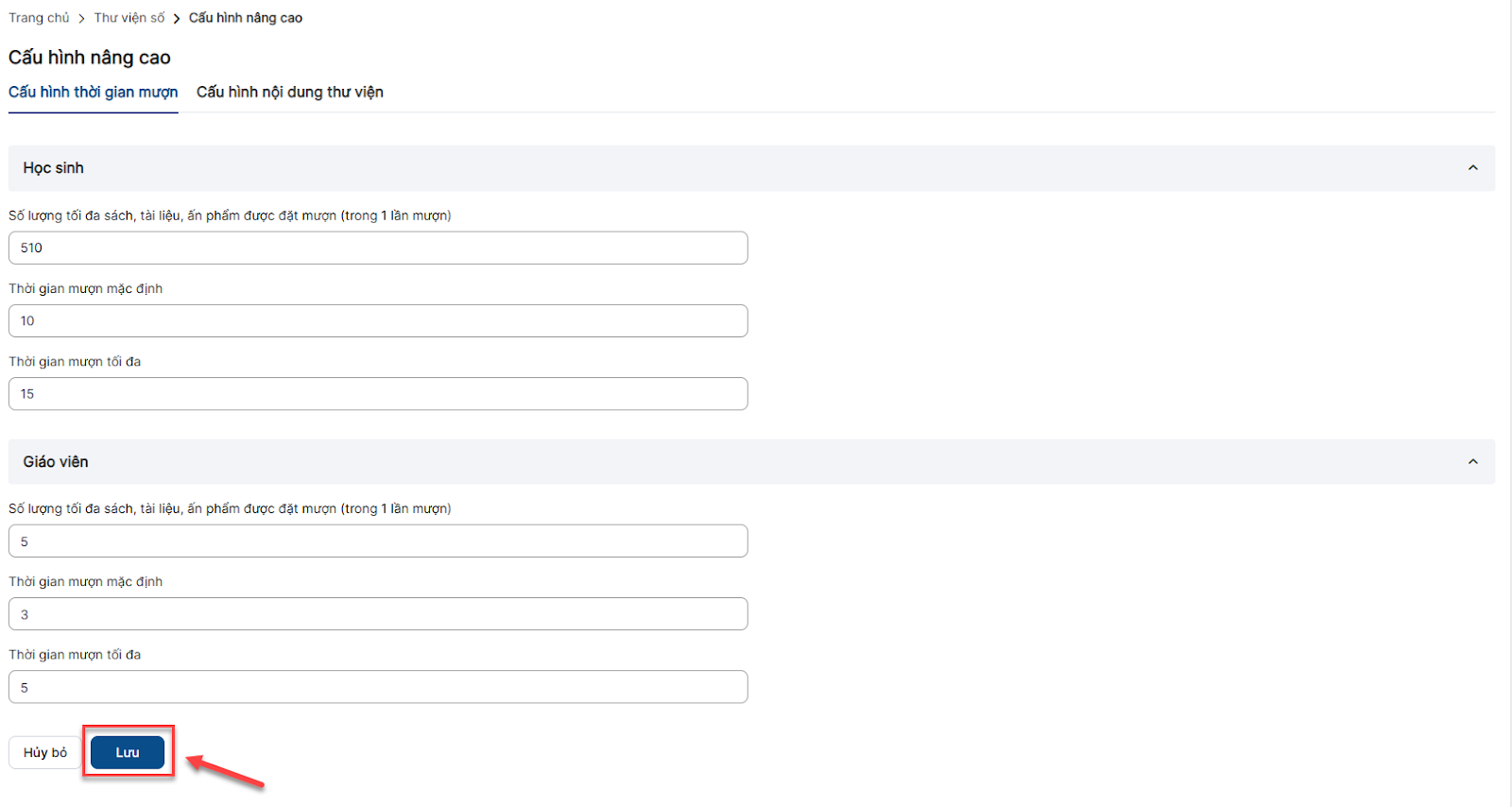Click the Học sinh section title
Viewport: 1512px width, 807px height.
[x=54, y=168]
